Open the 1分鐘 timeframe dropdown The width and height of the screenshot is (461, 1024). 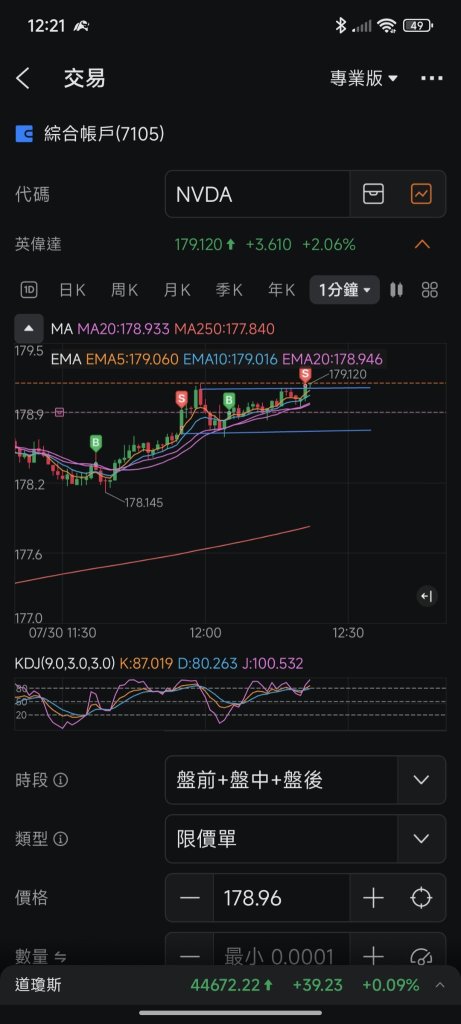345,290
